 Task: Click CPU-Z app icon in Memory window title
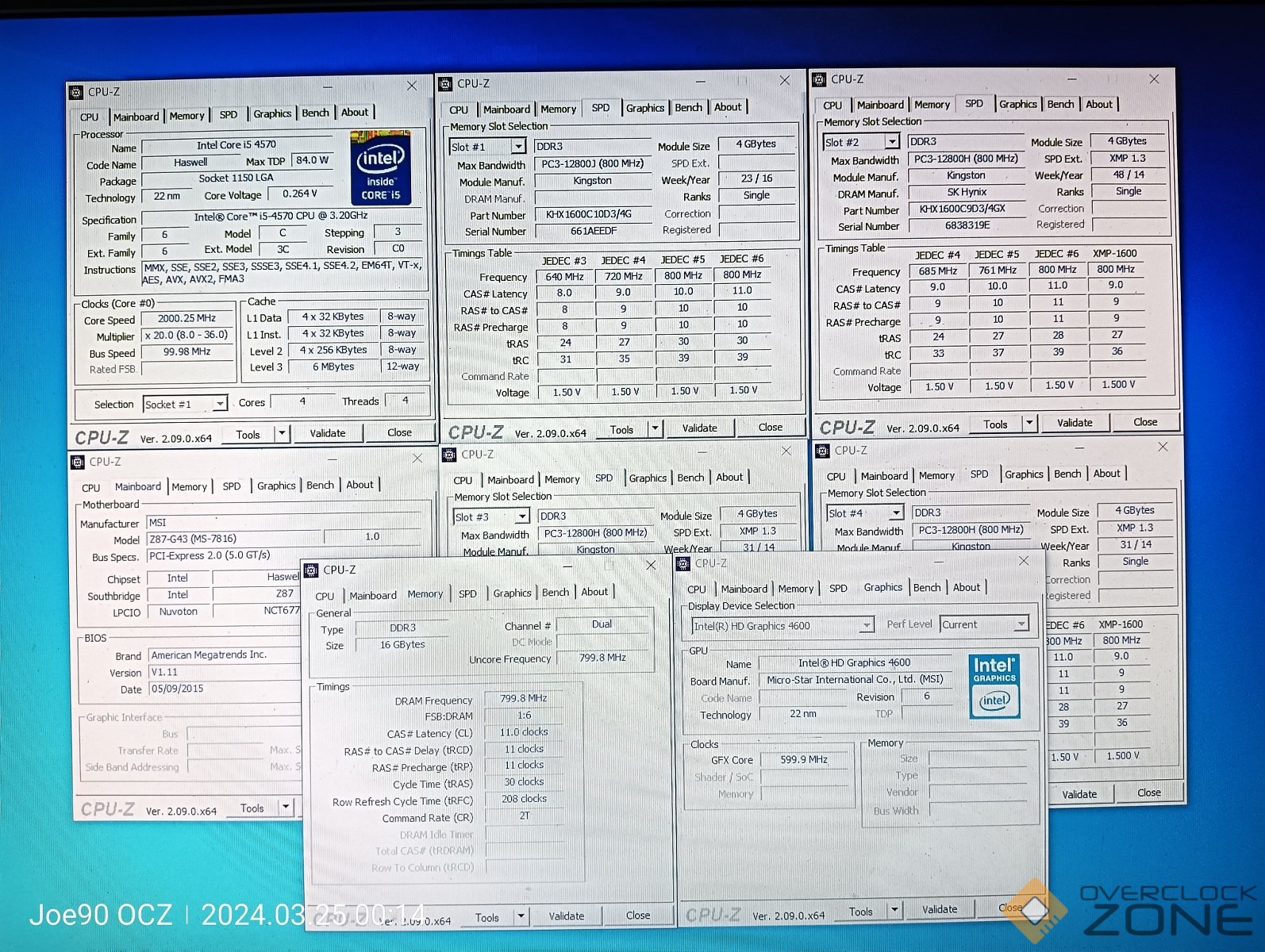click(x=312, y=570)
